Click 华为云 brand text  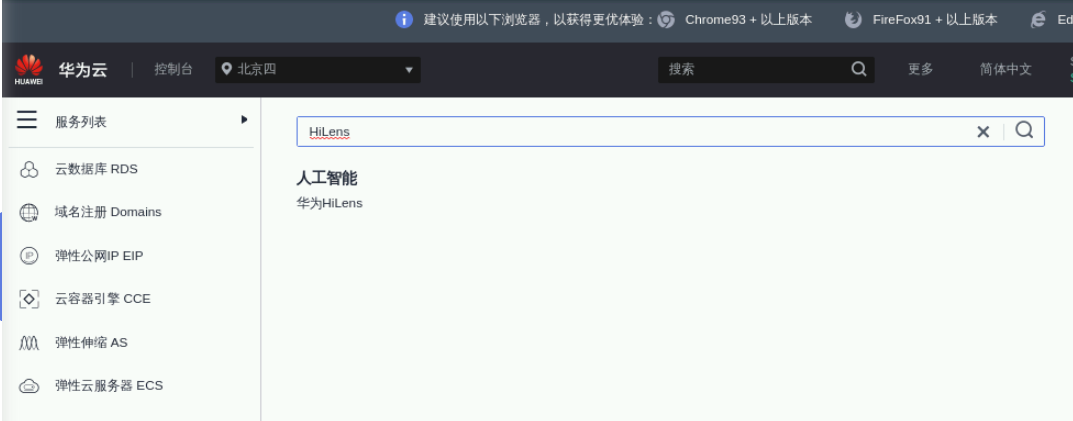tap(83, 70)
